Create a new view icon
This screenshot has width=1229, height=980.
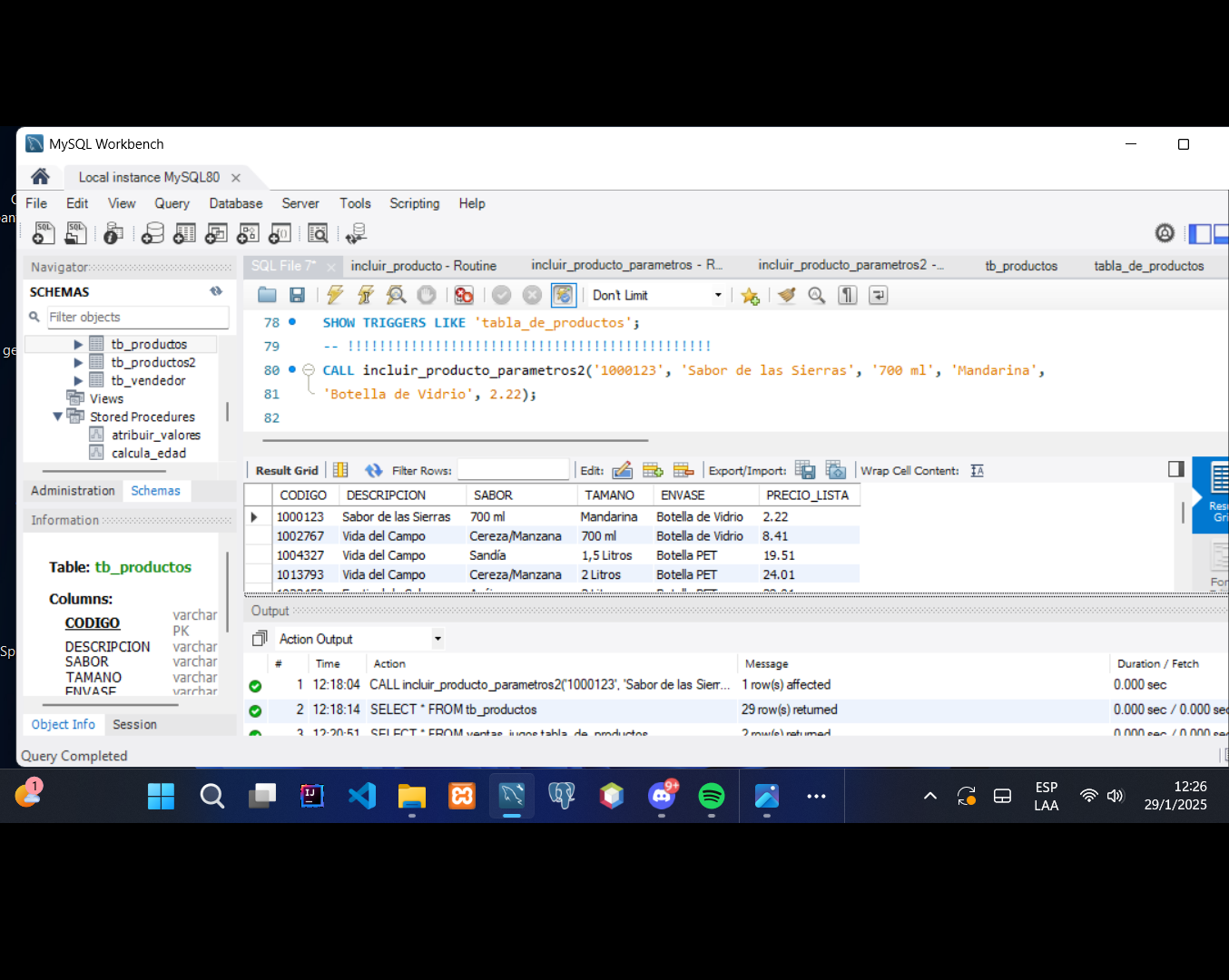[x=216, y=234]
